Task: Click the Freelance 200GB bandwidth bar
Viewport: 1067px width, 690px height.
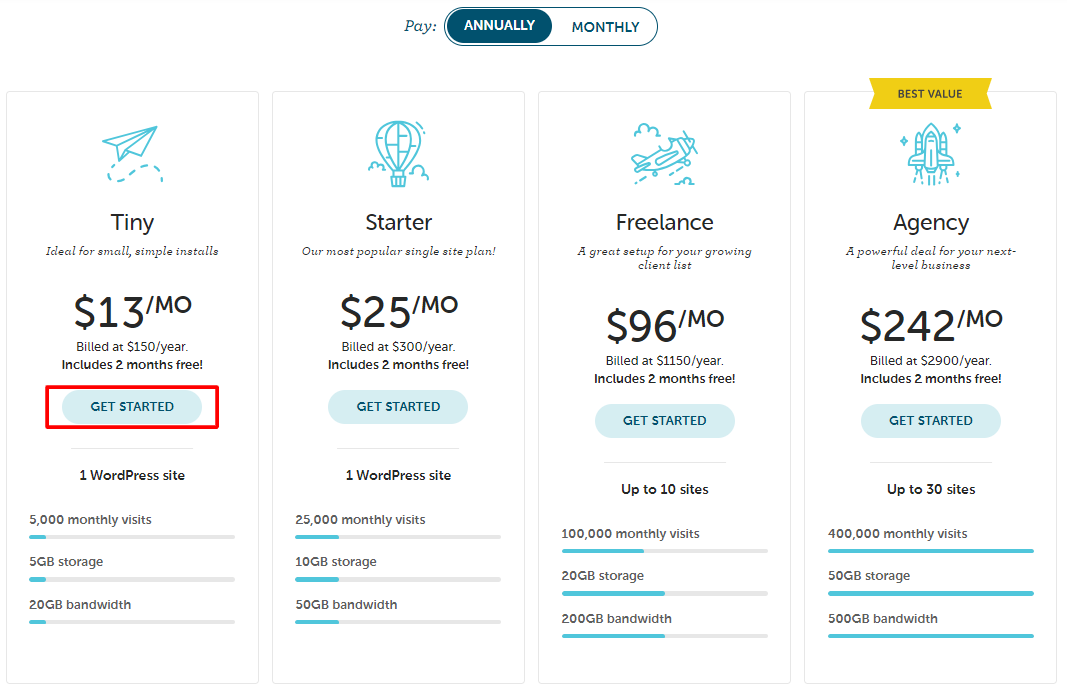Action: [x=664, y=636]
